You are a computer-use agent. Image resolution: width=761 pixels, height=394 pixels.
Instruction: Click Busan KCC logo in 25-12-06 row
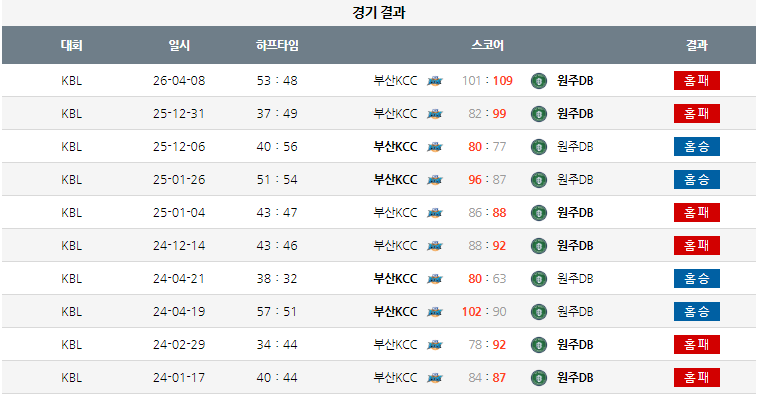click(434, 147)
